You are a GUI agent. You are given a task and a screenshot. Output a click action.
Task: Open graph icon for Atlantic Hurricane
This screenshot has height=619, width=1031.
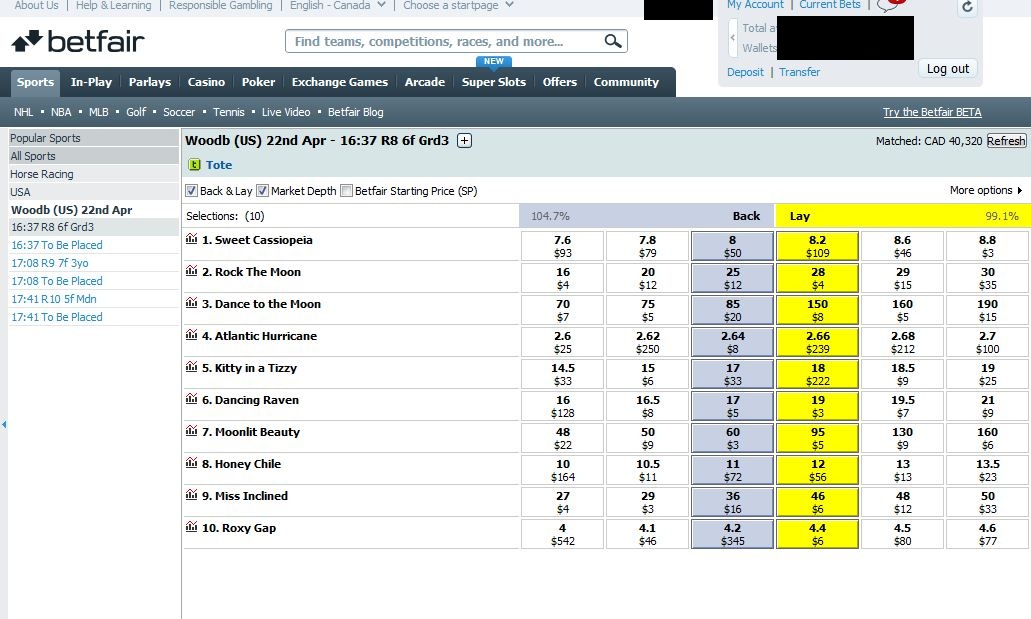(191, 335)
